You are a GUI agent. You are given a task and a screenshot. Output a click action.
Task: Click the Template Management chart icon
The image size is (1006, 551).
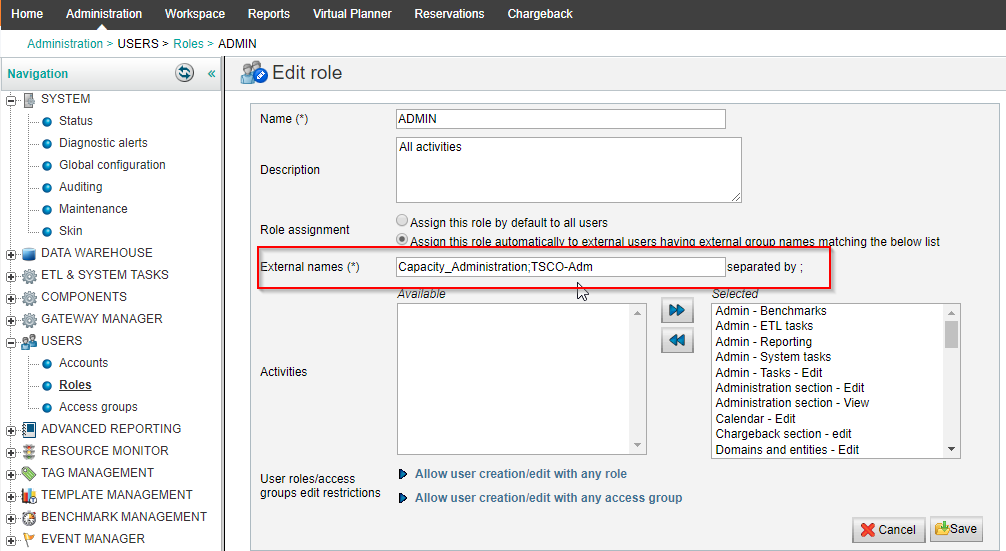pyautogui.click(x=29, y=495)
